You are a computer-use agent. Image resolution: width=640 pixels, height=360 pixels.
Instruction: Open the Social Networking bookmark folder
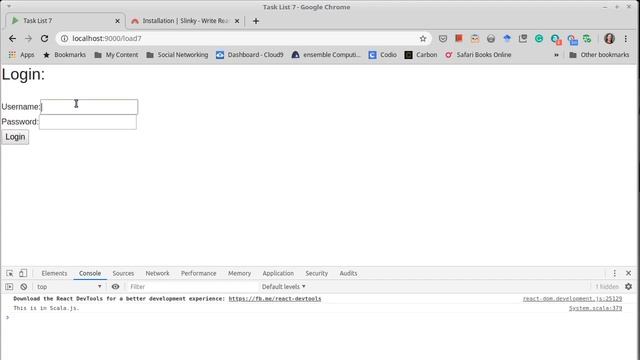tap(177, 55)
